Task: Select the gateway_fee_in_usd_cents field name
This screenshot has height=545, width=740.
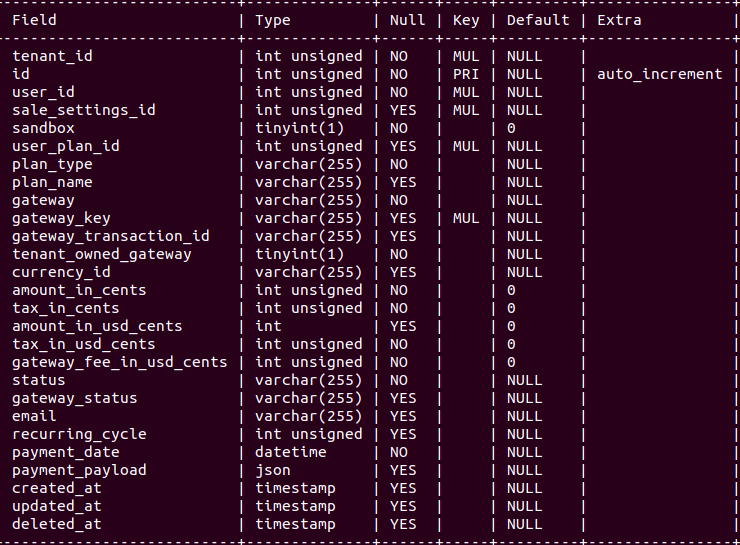Action: coord(119,362)
